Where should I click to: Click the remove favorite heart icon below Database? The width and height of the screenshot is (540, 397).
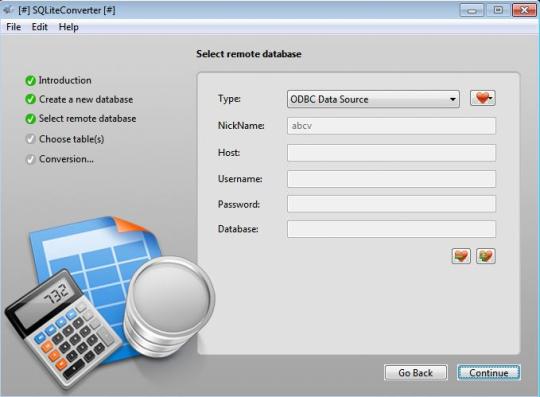pyautogui.click(x=461, y=256)
